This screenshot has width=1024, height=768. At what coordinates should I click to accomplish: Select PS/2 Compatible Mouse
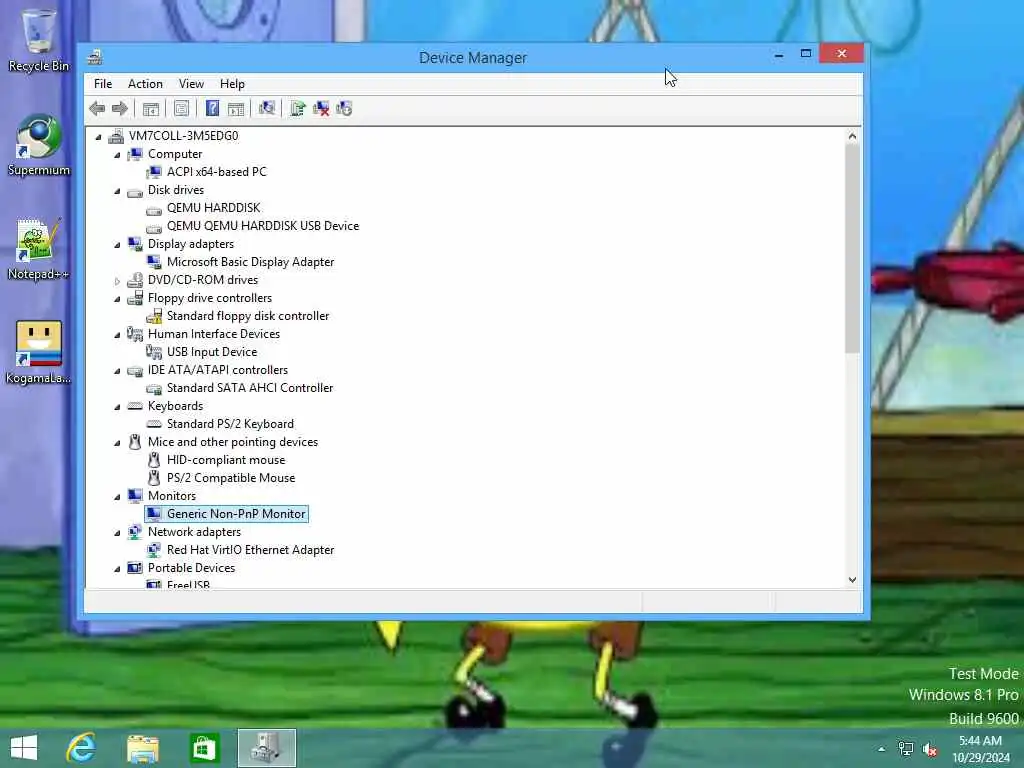pyautogui.click(x=231, y=478)
